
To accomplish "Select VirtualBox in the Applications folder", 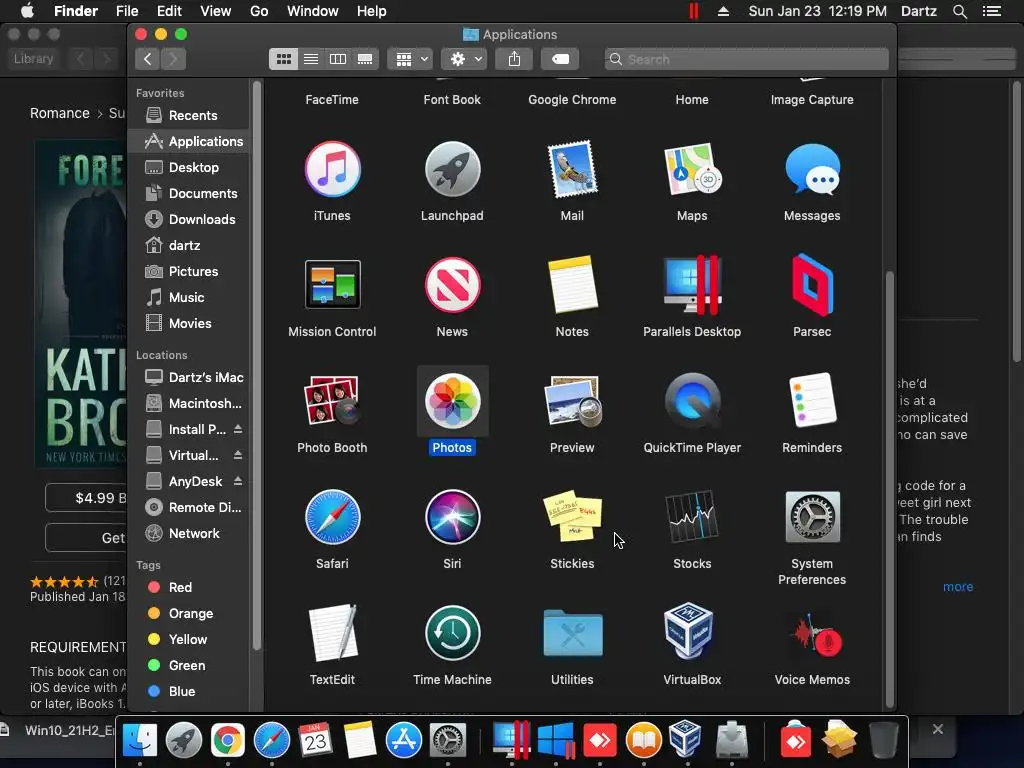I will (x=688, y=632).
